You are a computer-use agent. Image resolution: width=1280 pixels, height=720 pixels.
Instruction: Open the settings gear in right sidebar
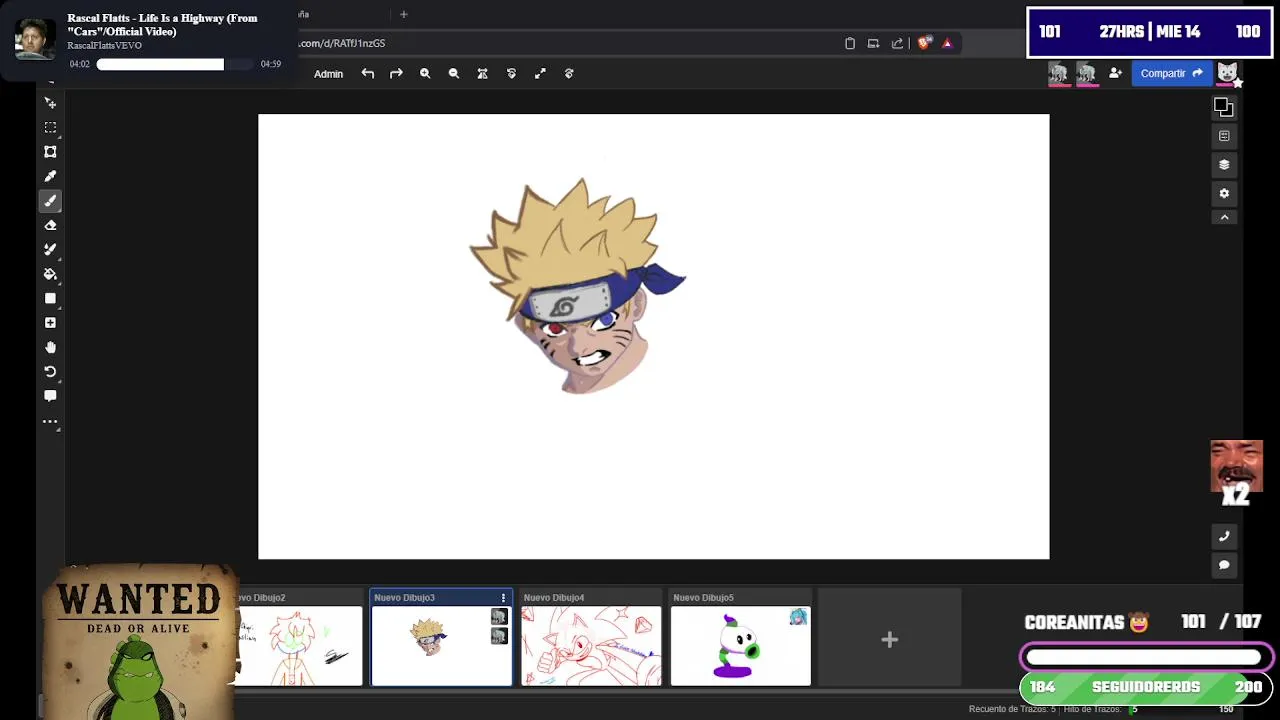tap(1224, 193)
